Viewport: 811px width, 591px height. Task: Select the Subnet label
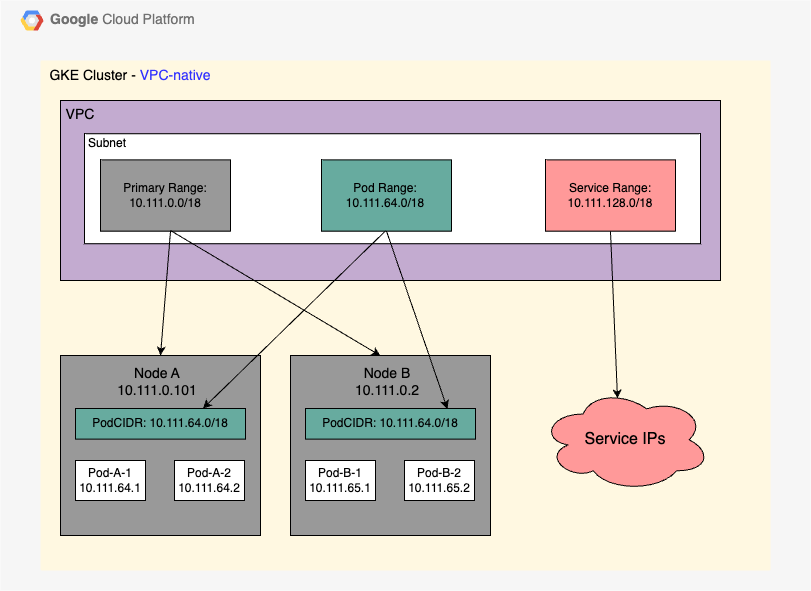pyautogui.click(x=107, y=143)
